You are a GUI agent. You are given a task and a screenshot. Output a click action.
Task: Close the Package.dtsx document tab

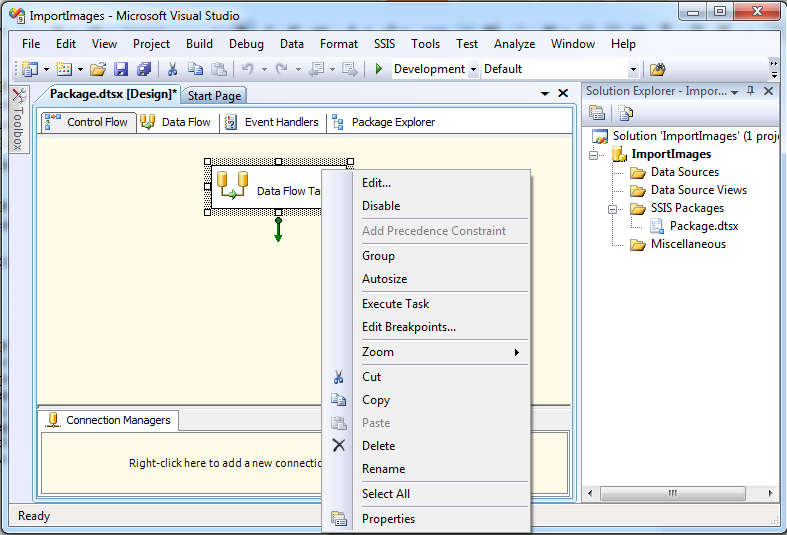coord(563,93)
